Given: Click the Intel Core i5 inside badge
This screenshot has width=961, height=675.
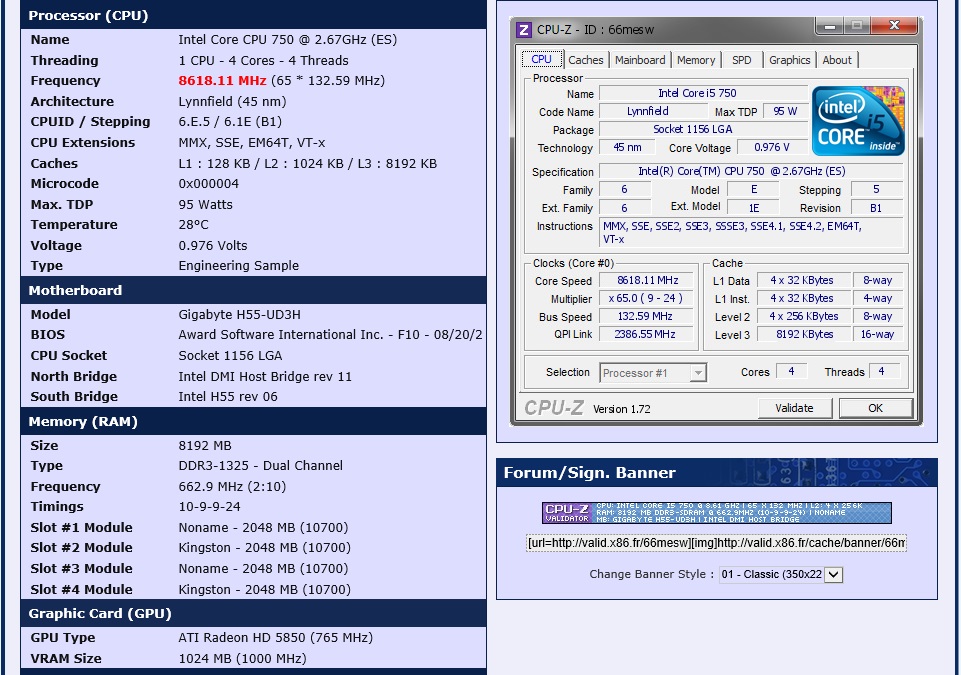Looking at the screenshot, I should point(857,121).
